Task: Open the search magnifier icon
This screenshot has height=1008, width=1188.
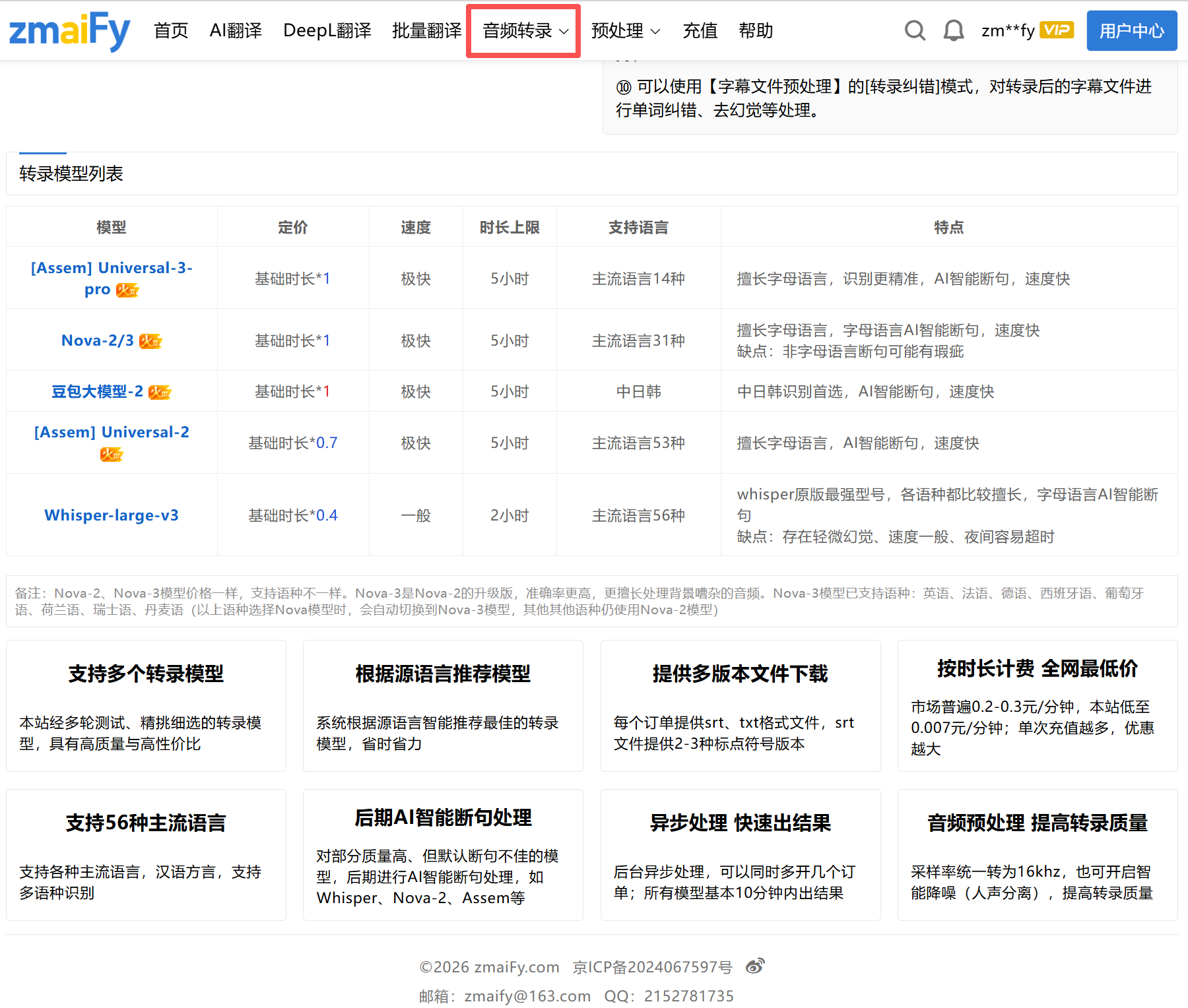Action: (x=915, y=30)
